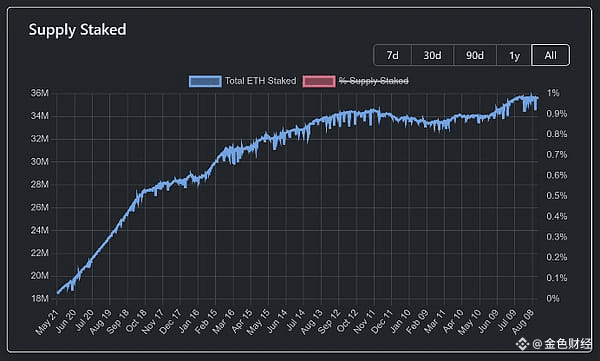Click the 36M y-axis label
600x361 pixels.
40,93
